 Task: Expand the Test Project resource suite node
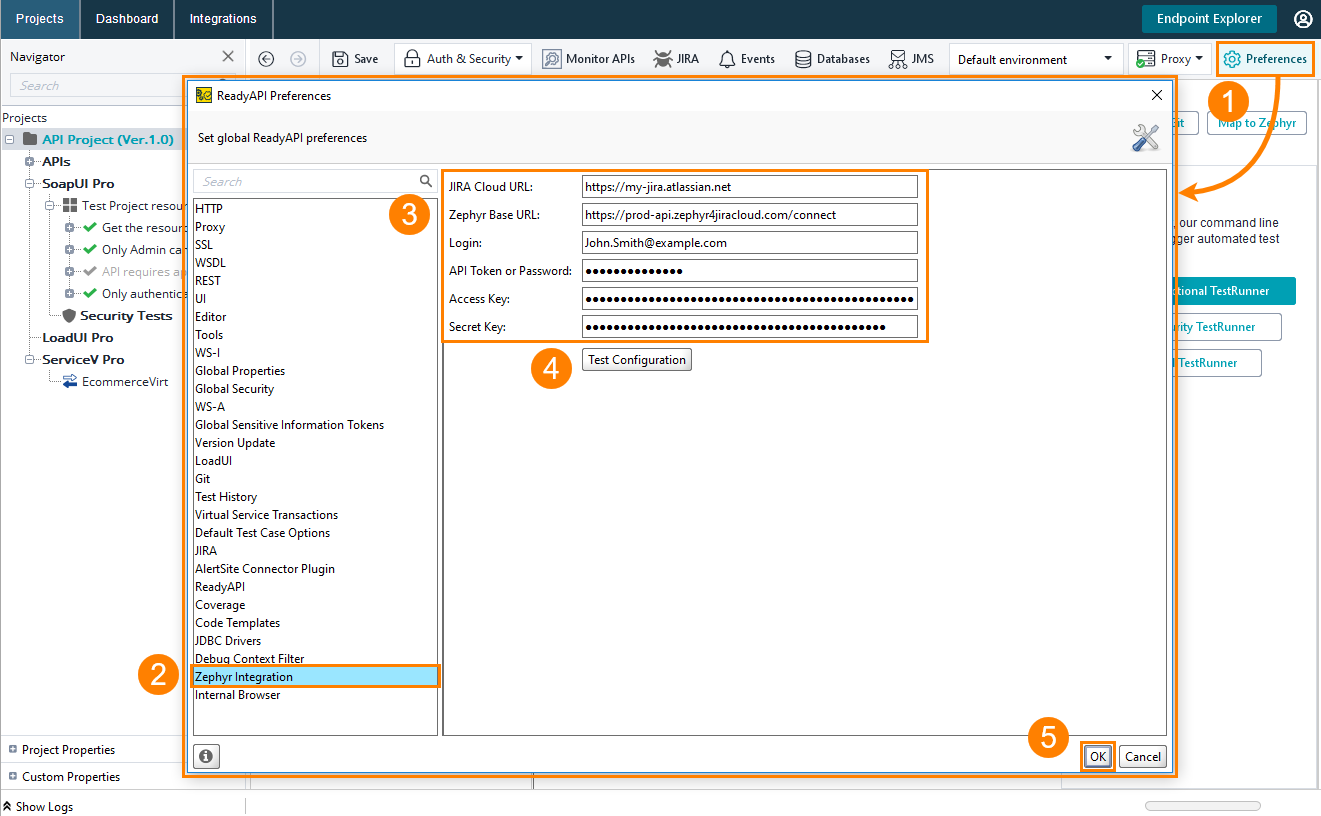point(50,205)
